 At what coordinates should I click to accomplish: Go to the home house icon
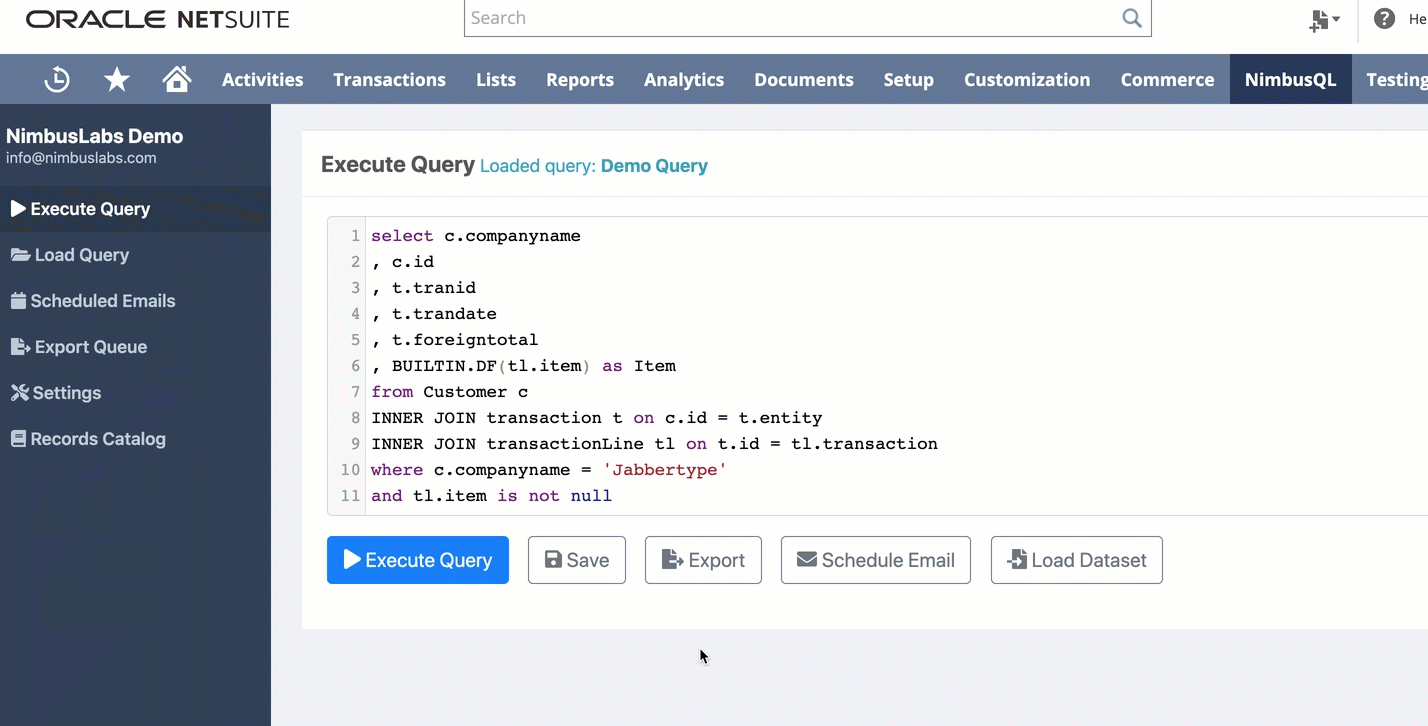[177, 79]
